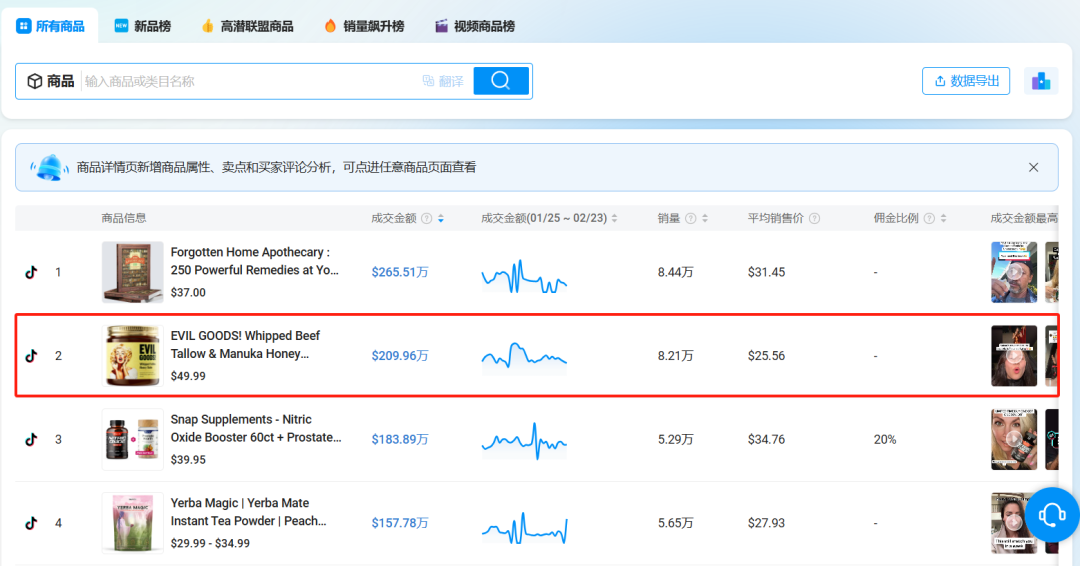Click the blue search magnifier button
The height and width of the screenshot is (566, 1080).
[501, 81]
